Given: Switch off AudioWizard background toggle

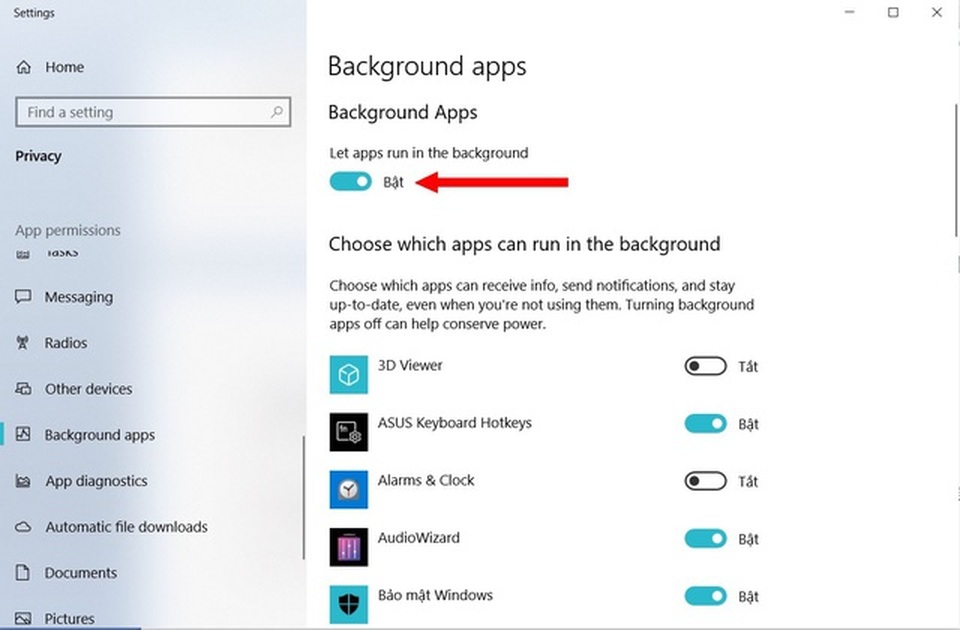Looking at the screenshot, I should (x=705, y=539).
